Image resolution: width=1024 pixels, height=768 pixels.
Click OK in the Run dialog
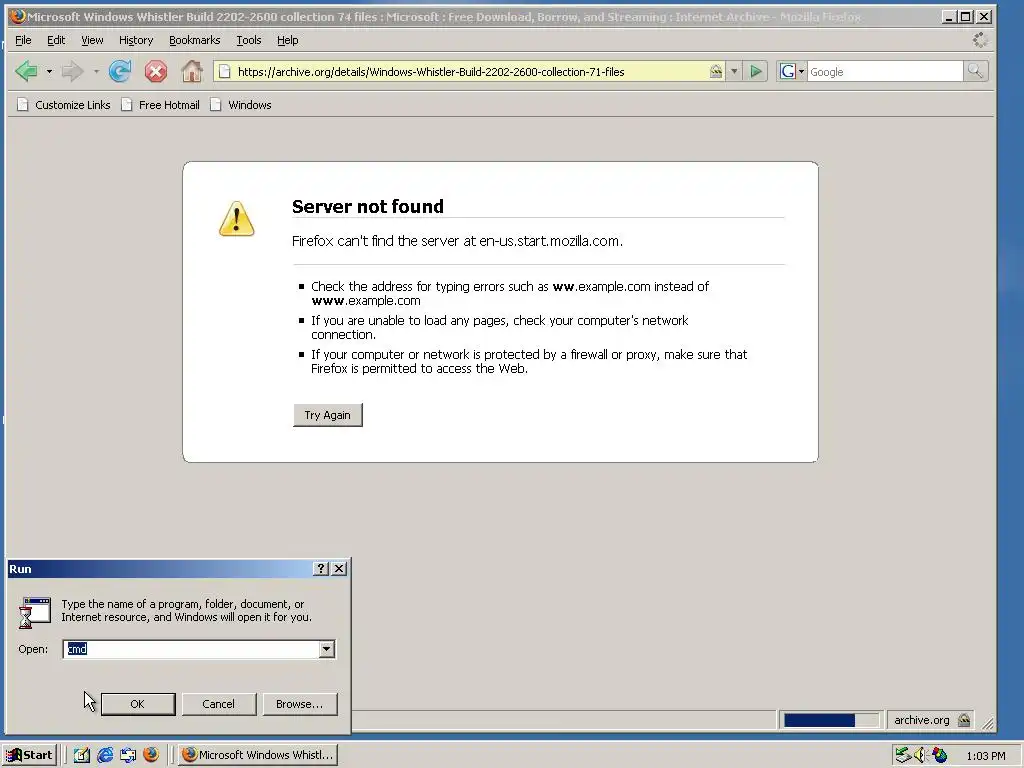click(x=138, y=704)
